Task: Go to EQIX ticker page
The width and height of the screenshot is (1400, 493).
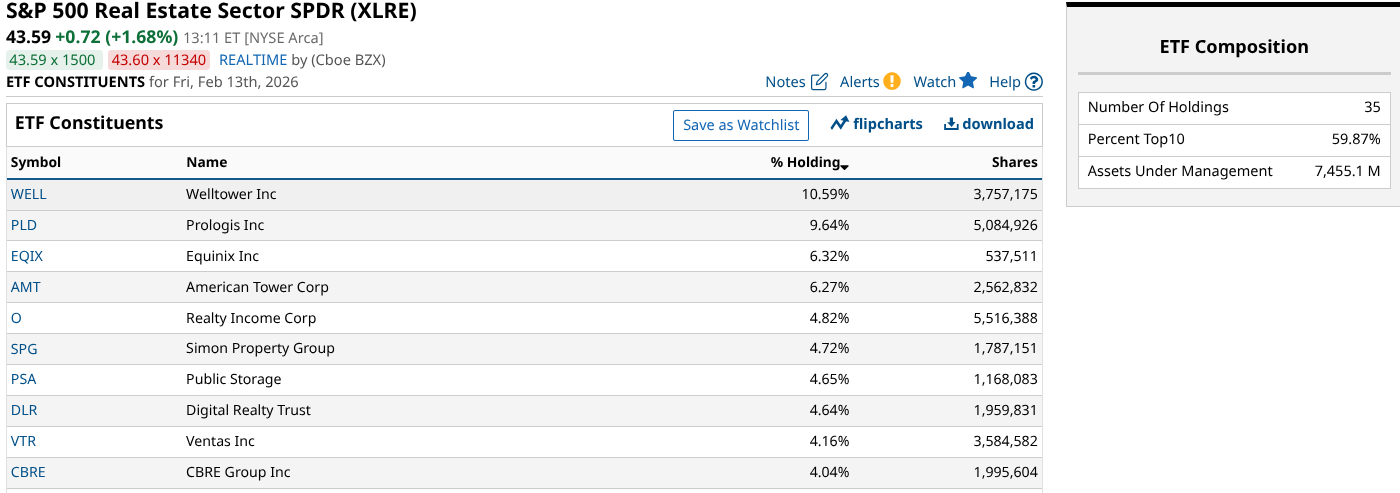Action: [27, 256]
